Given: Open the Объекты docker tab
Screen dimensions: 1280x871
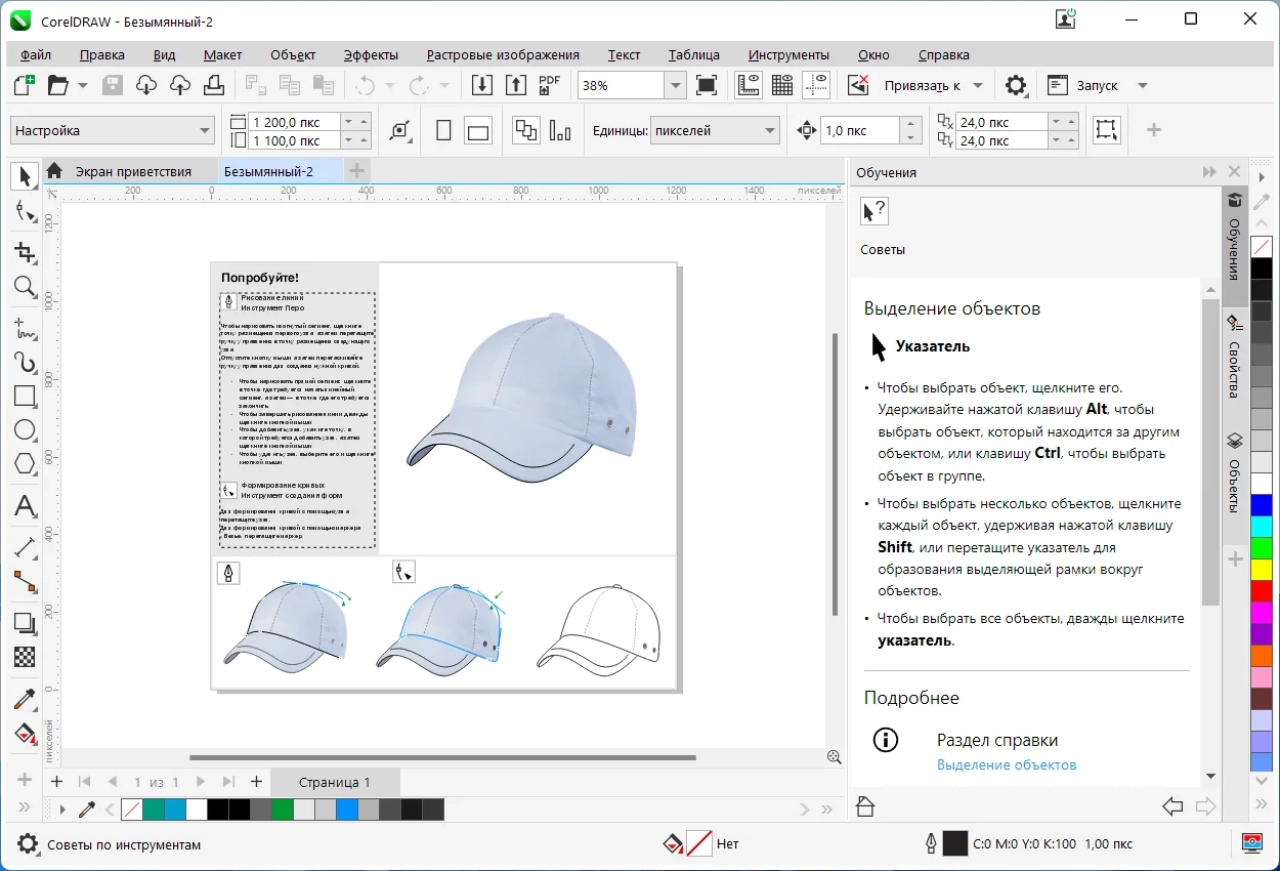Looking at the screenshot, I should tap(1234, 473).
